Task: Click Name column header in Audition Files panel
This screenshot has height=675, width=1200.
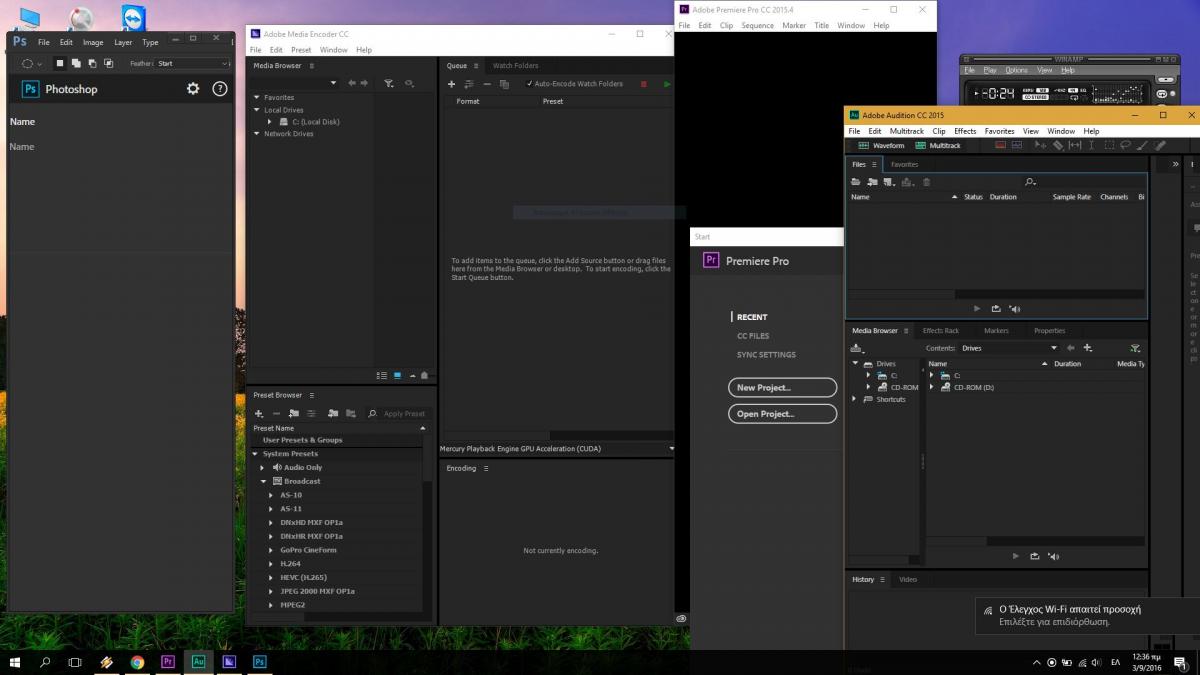Action: tap(861, 197)
